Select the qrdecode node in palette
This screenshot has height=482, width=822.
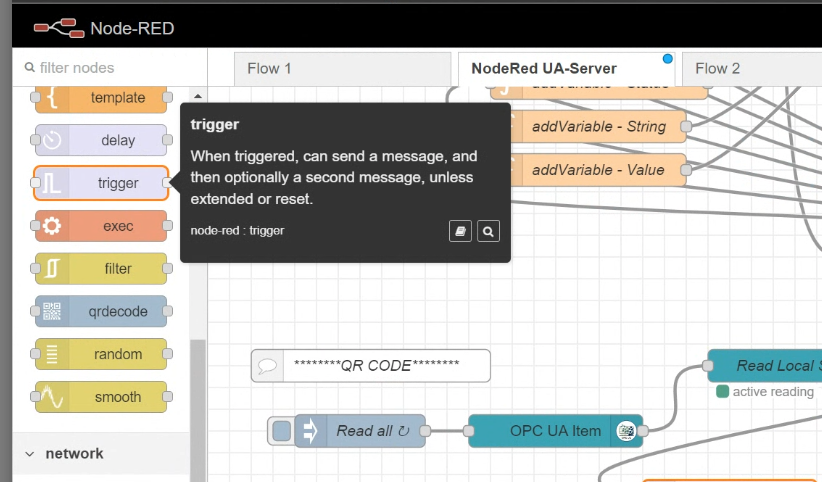[x=101, y=312]
